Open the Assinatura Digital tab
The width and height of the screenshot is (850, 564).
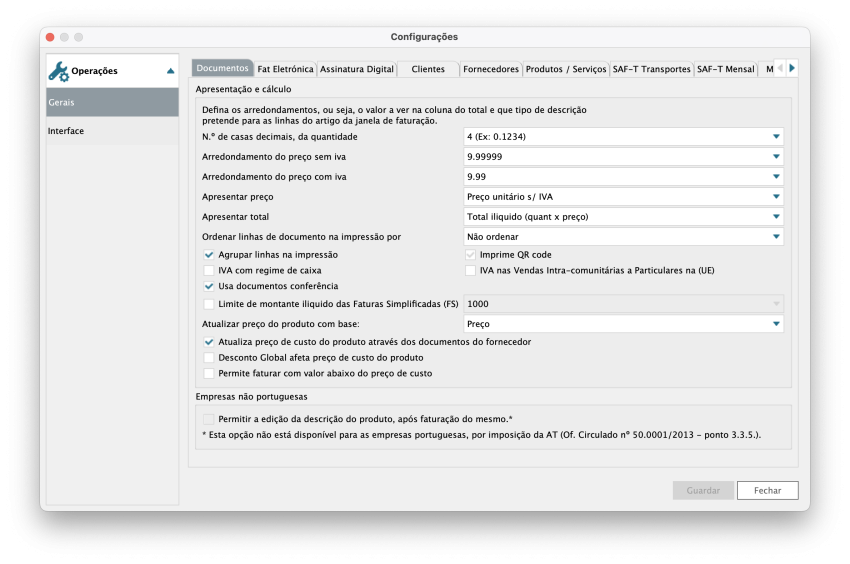pyautogui.click(x=356, y=69)
